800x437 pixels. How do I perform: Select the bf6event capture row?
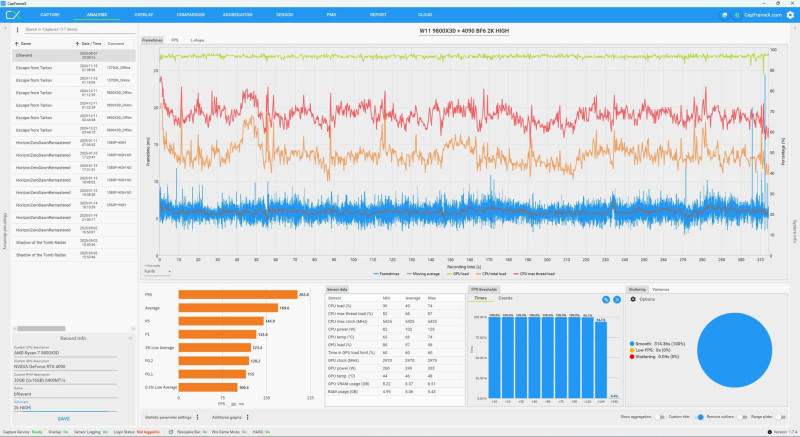click(74, 55)
